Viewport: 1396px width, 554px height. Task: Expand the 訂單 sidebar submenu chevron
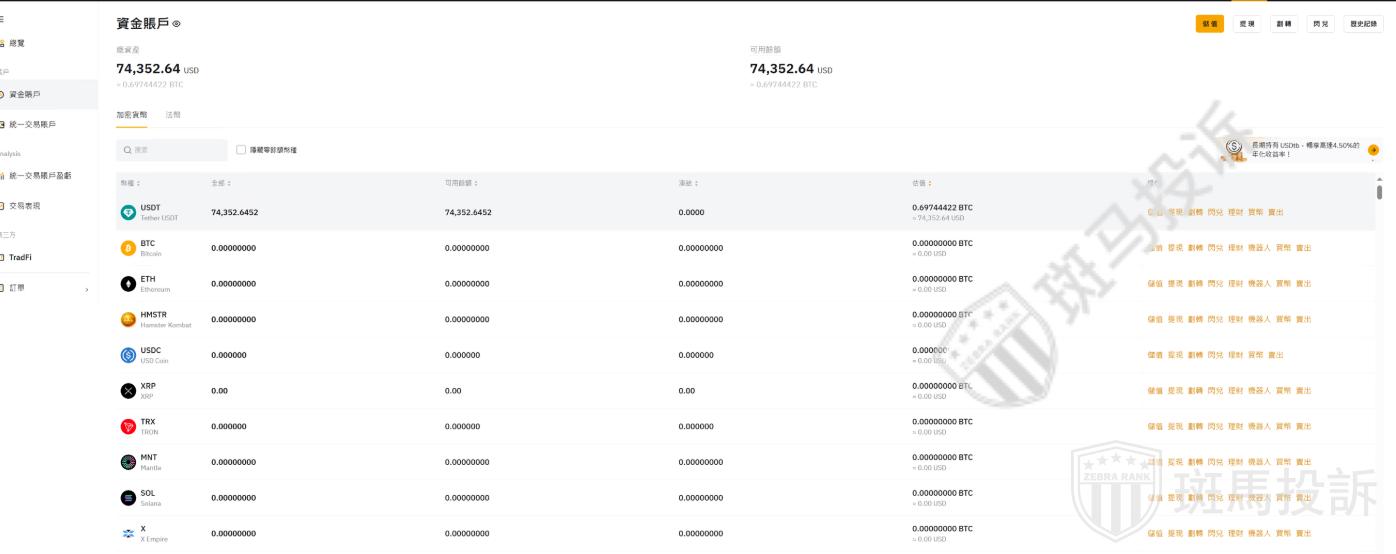(87, 289)
